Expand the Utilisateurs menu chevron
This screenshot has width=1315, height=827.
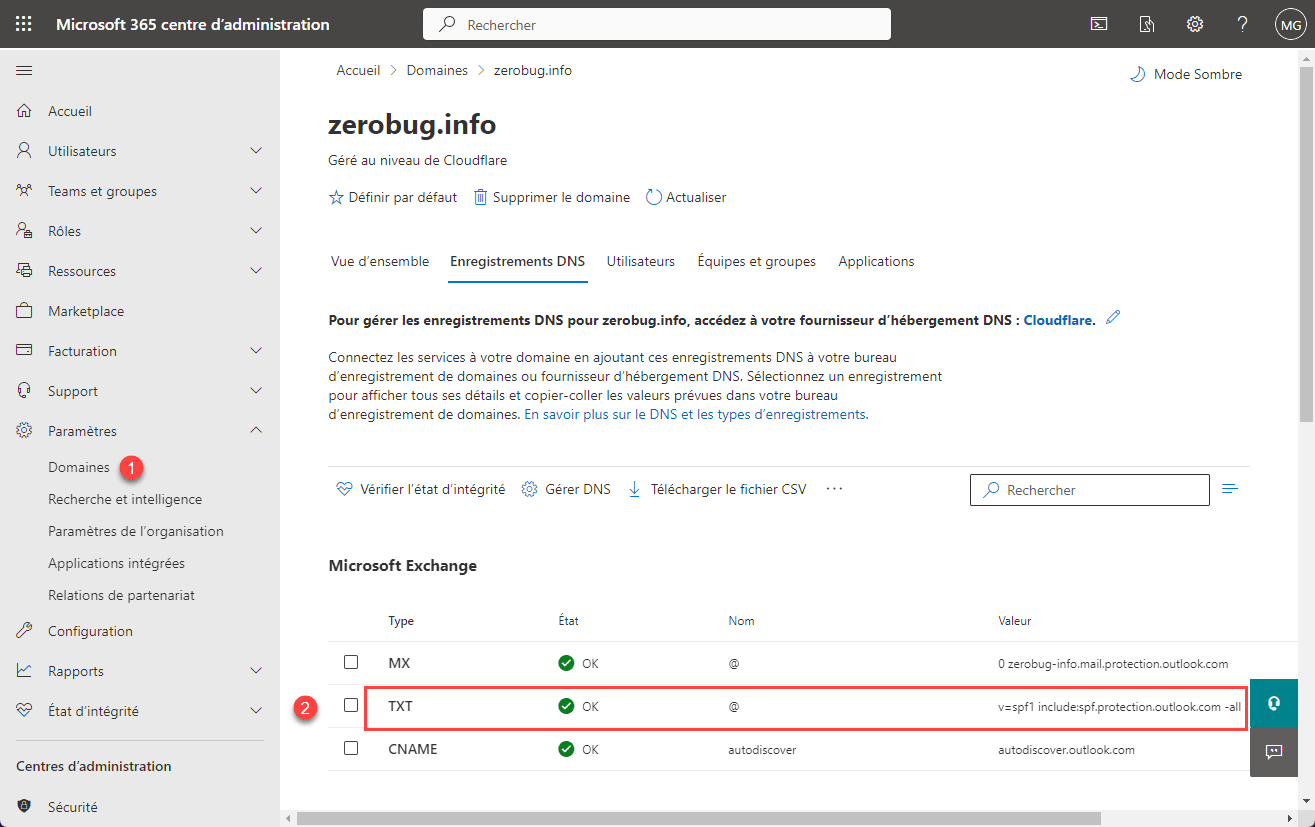[x=256, y=151]
